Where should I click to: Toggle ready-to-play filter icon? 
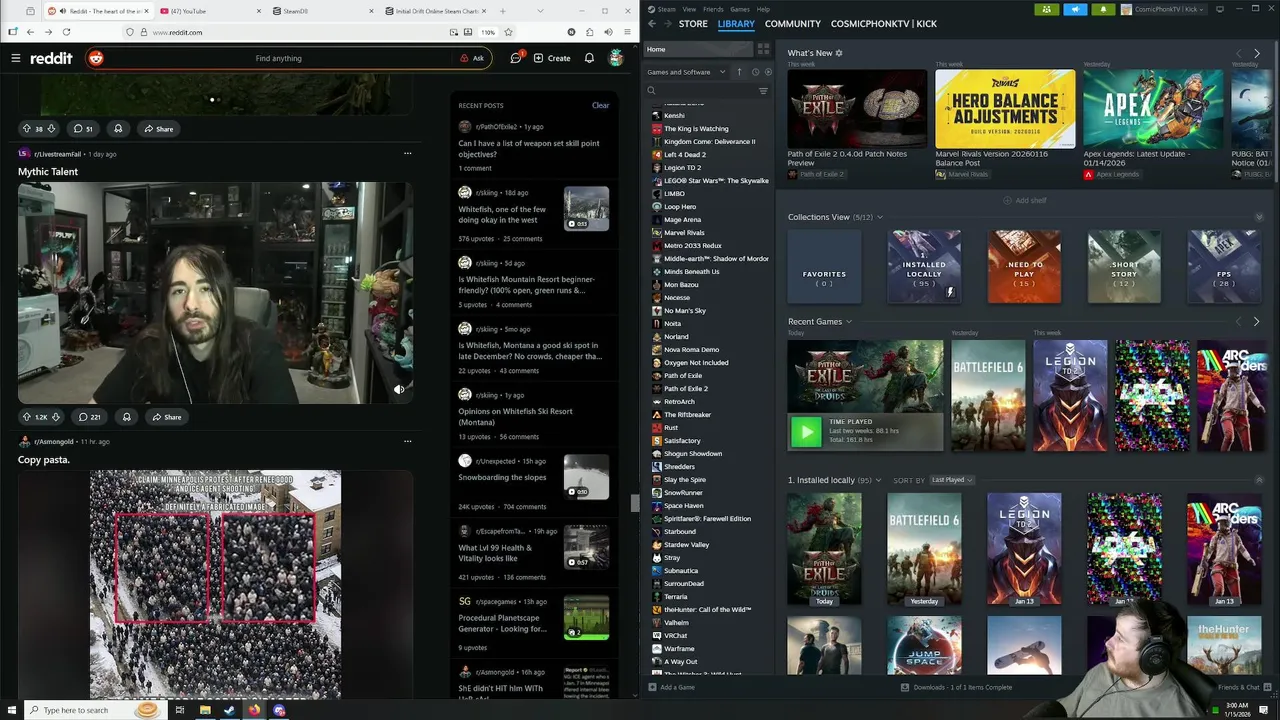[x=768, y=72]
